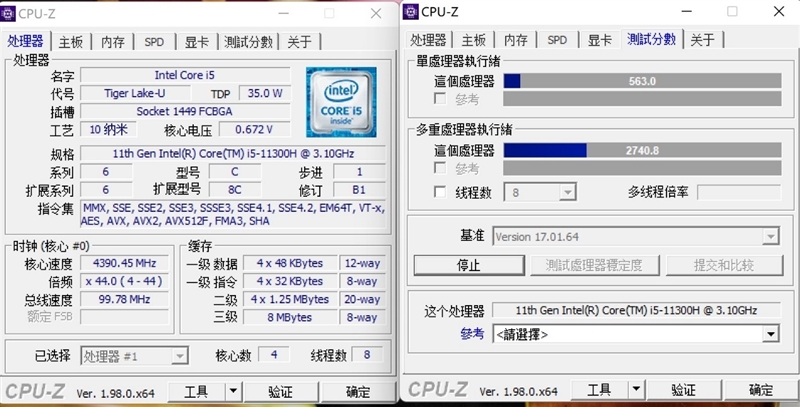Click the 这个处理器 name field
The image size is (800, 407).
click(636, 310)
